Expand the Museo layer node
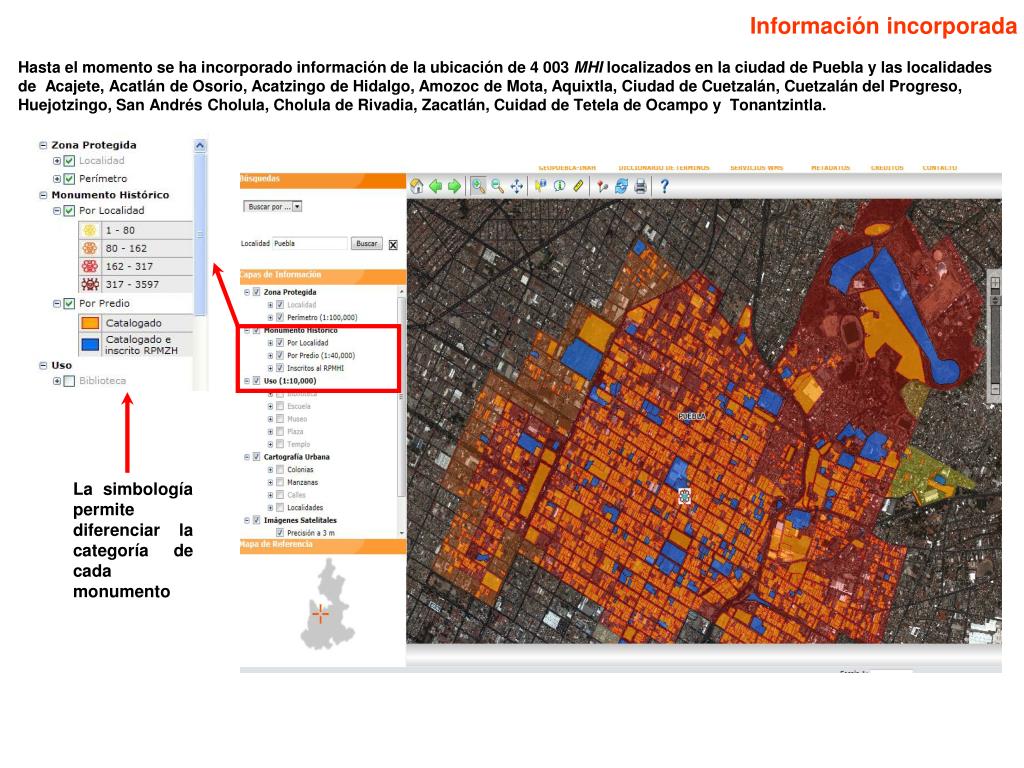Screen dimensions: 1024x768 point(270,419)
